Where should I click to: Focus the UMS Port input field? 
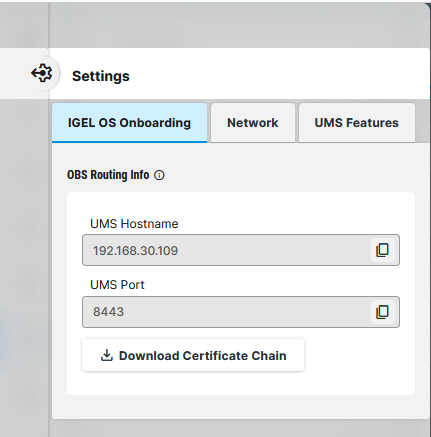click(241, 312)
